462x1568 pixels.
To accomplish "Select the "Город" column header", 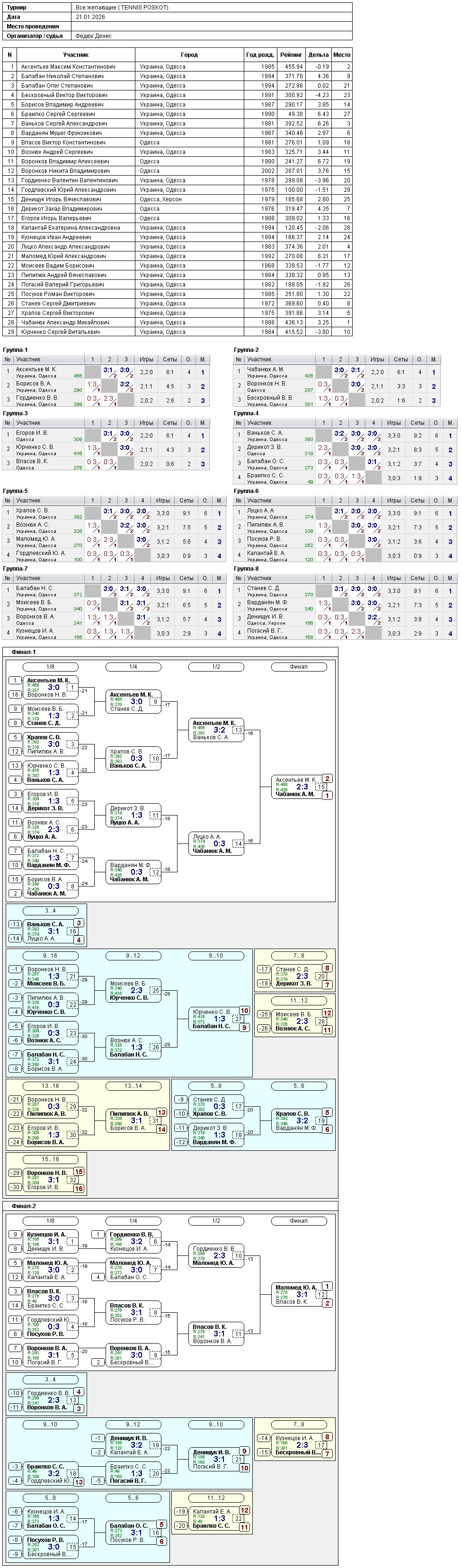I will point(189,55).
